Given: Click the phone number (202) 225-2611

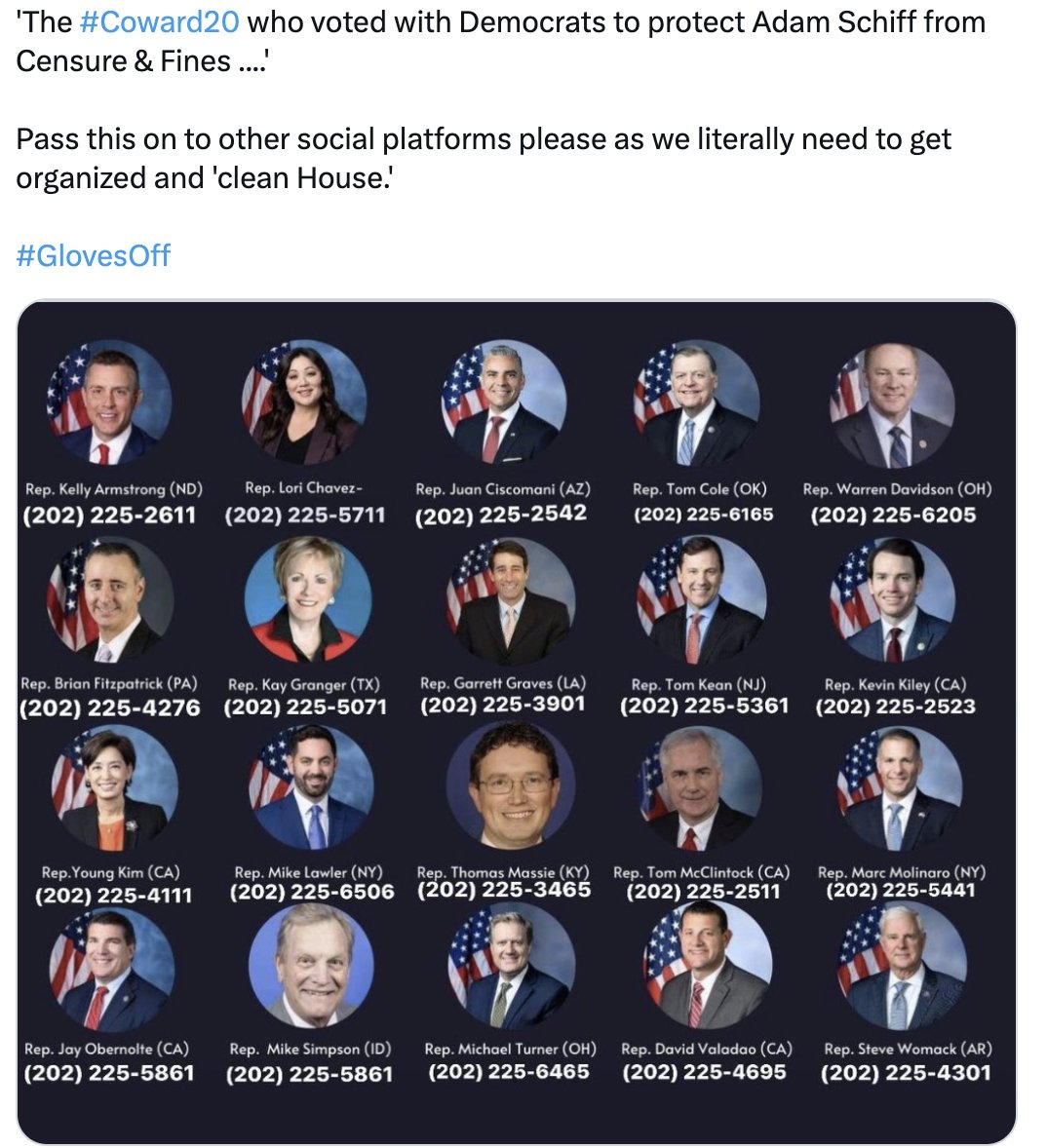Looking at the screenshot, I should (109, 515).
